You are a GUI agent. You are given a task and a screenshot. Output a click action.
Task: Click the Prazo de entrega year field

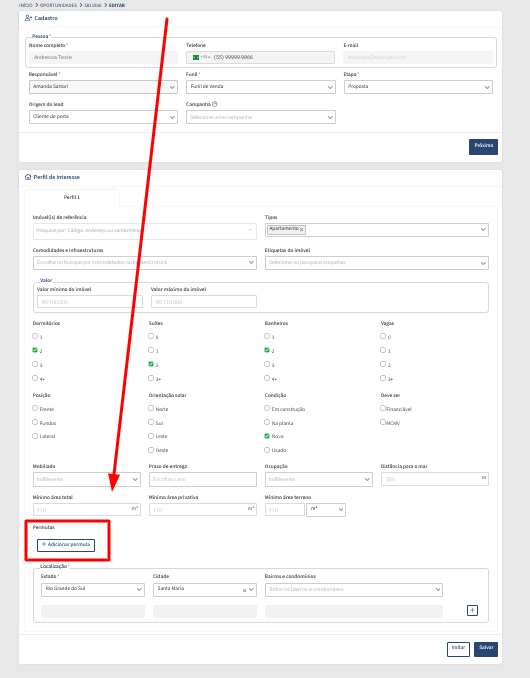[203, 479]
